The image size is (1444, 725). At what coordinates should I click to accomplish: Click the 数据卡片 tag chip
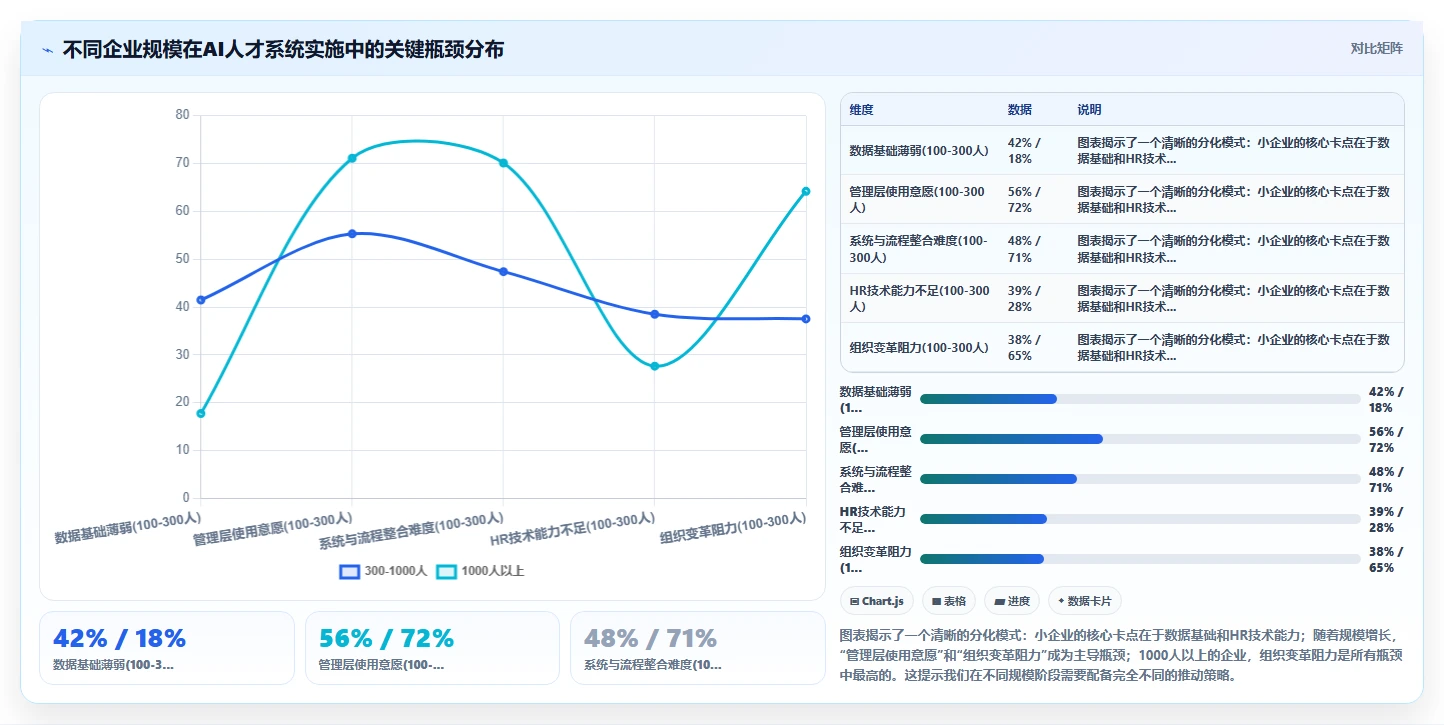point(1085,601)
